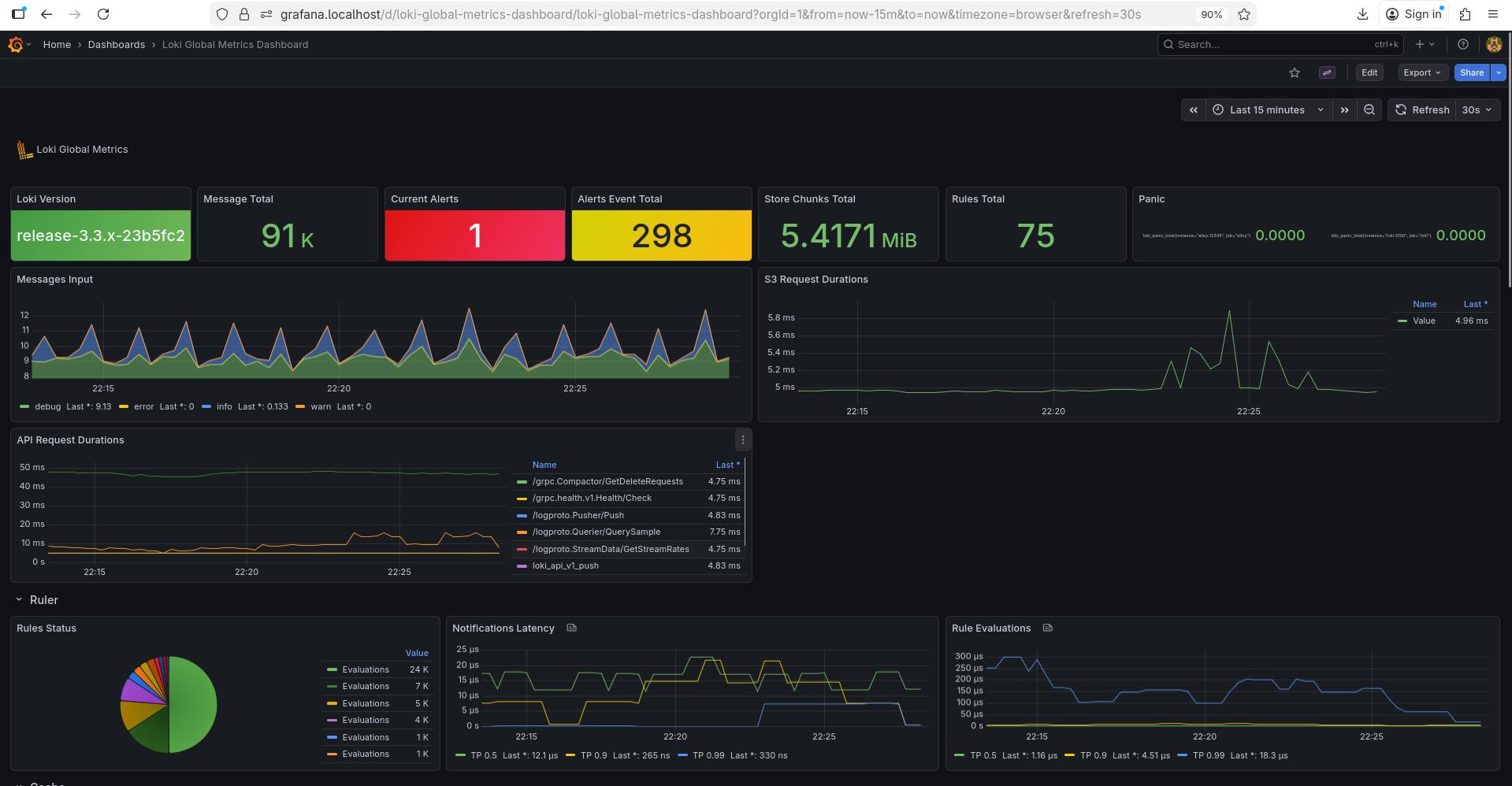Image resolution: width=1512 pixels, height=786 pixels.
Task: Open the 30s refresh interval dropdown
Action: (1477, 110)
